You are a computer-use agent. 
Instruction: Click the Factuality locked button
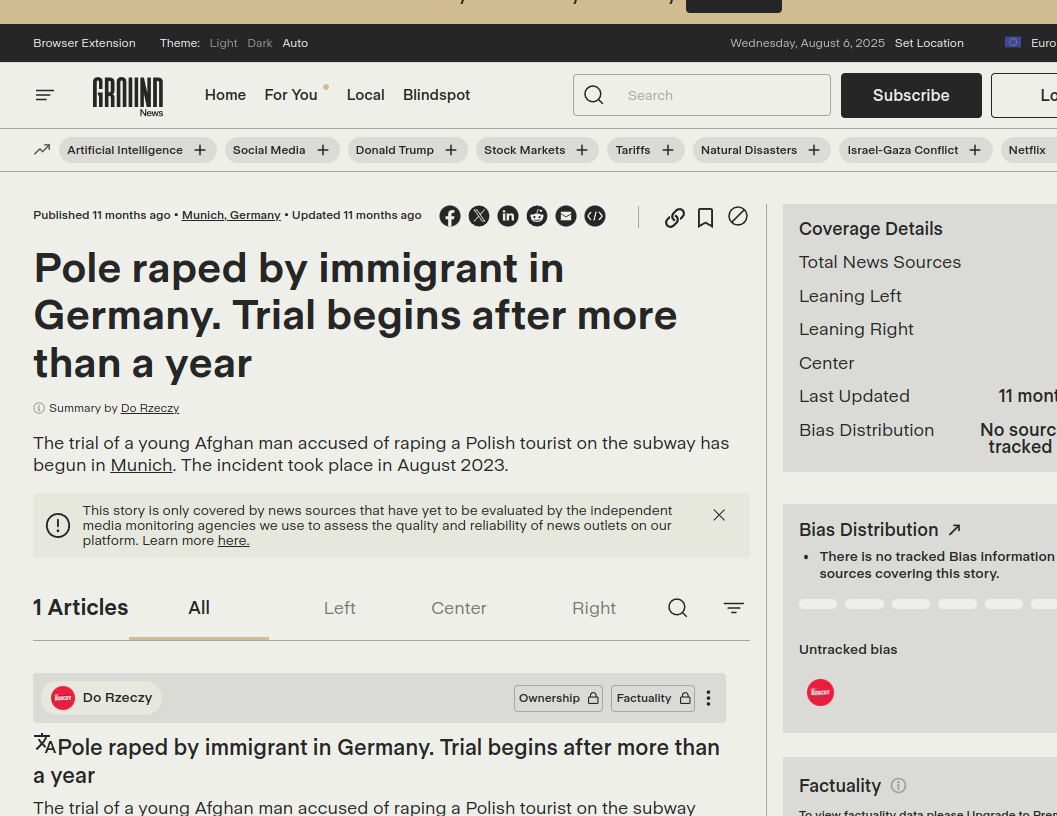[653, 698]
